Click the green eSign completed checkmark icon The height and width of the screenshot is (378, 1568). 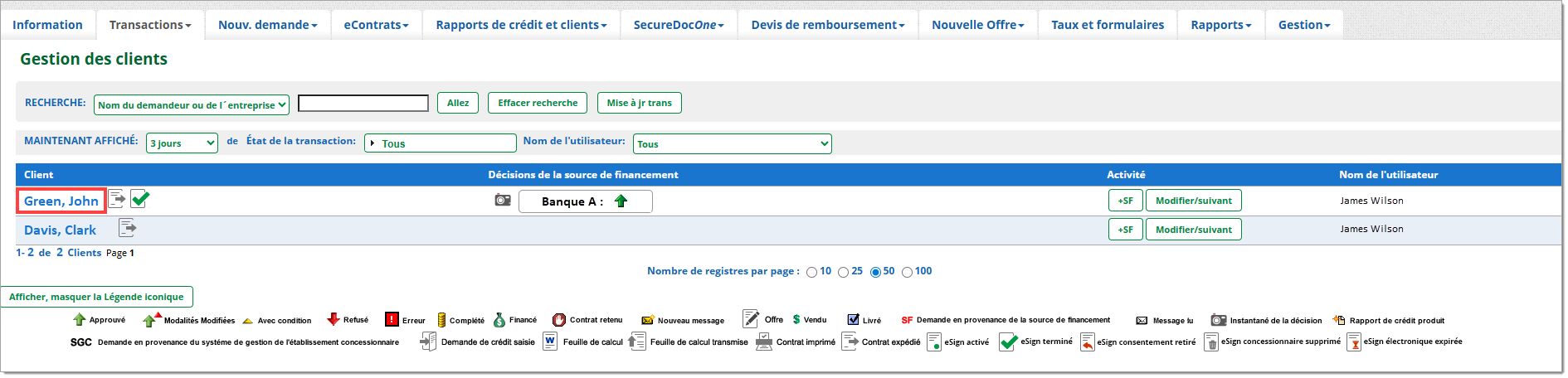click(x=140, y=199)
